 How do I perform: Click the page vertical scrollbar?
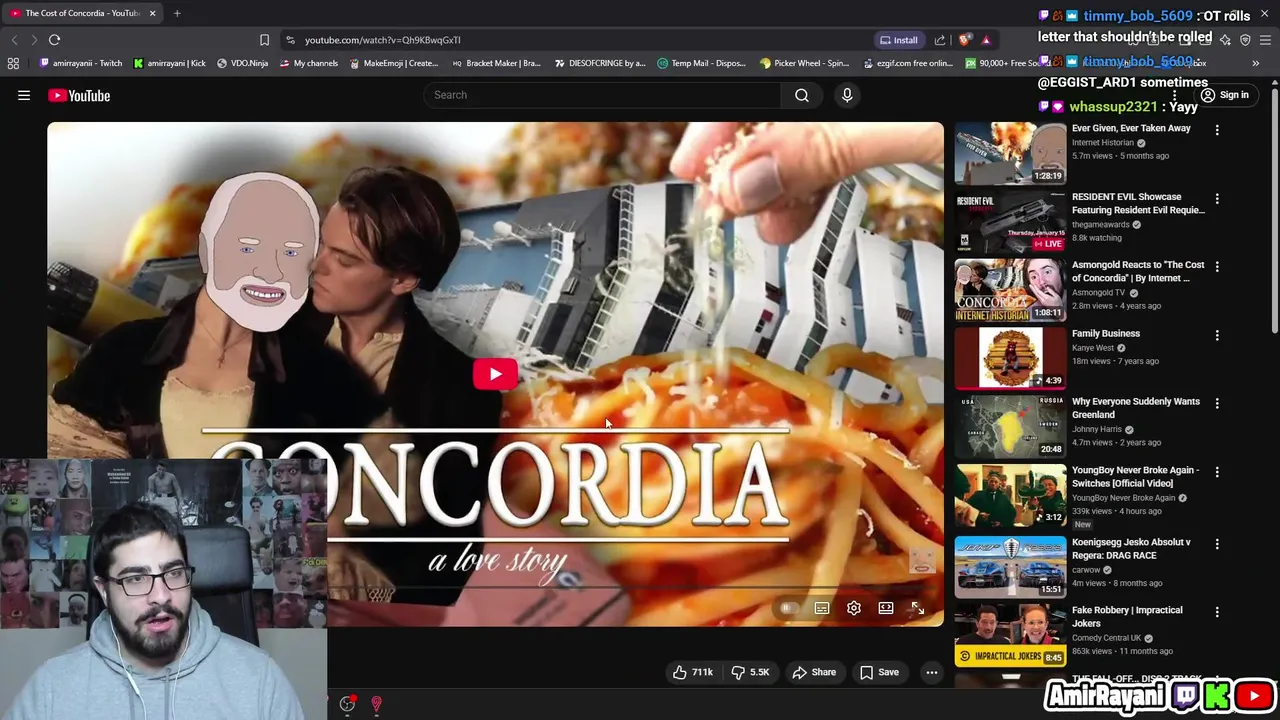click(x=1274, y=210)
